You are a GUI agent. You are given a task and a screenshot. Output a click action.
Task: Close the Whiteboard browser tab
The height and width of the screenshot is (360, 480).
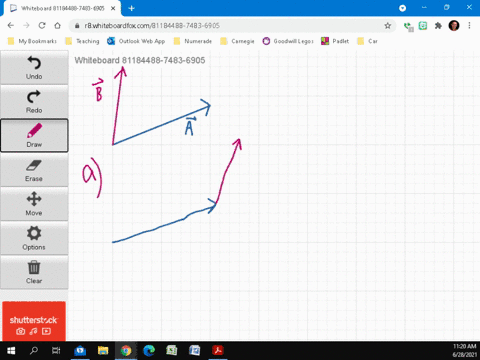tap(113, 8)
